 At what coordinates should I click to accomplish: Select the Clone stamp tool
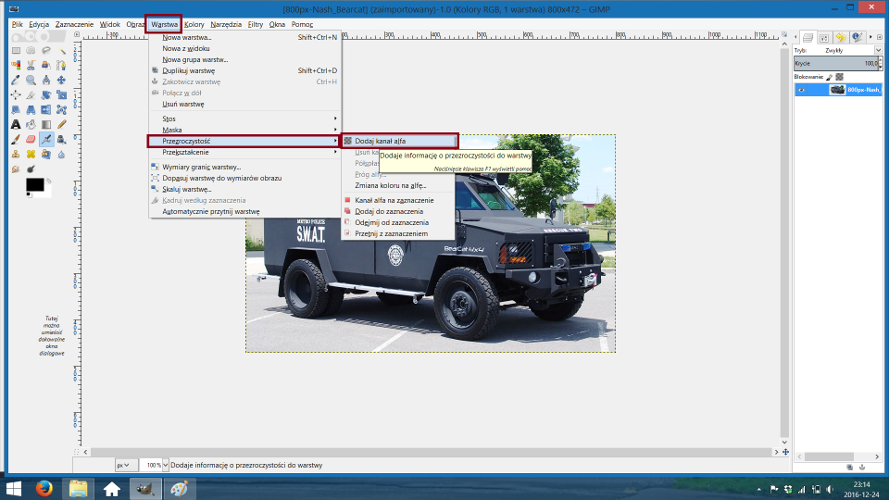[x=16, y=154]
